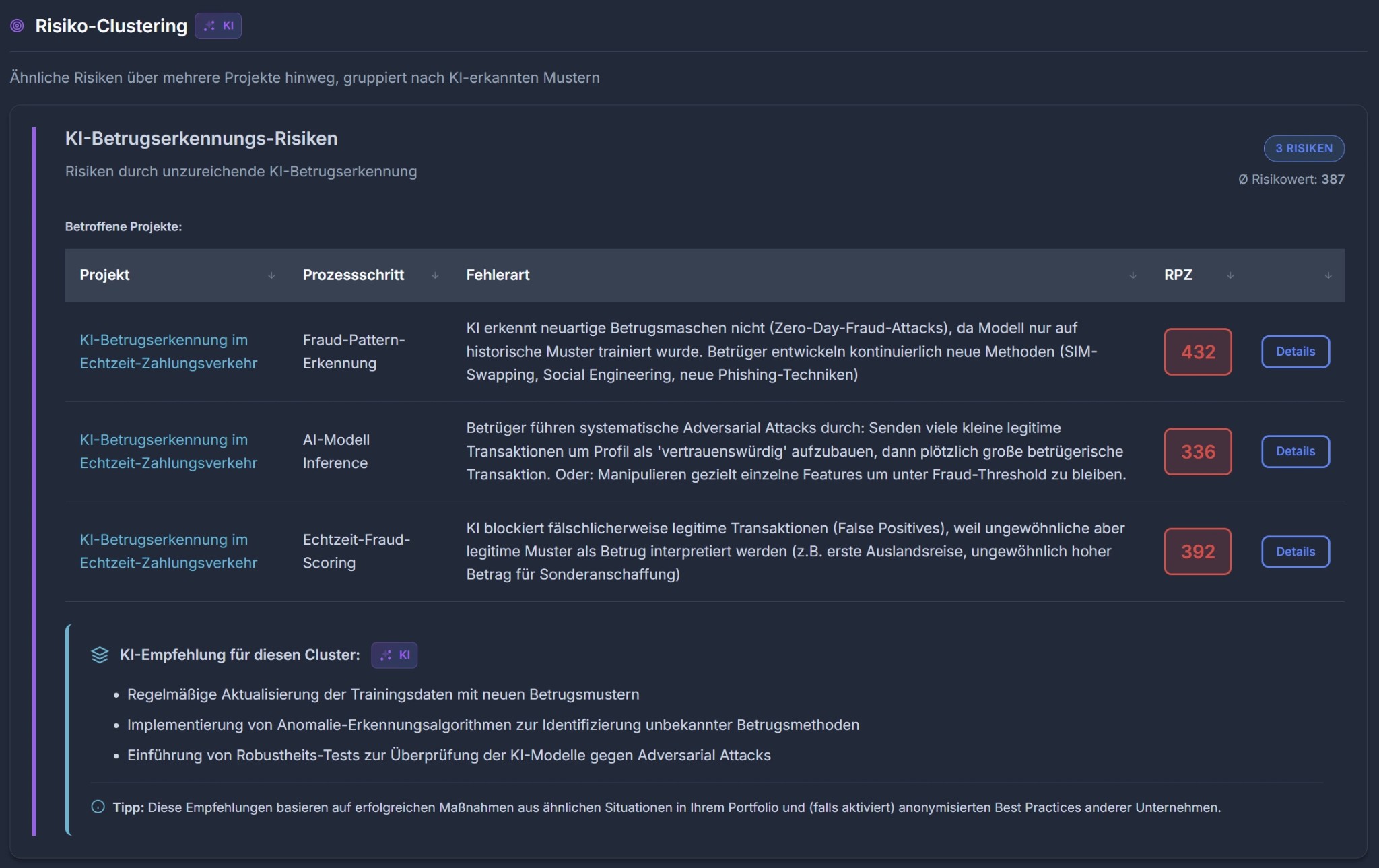
Task: Click the KI badge next to Risiko-Clustering title
Action: click(218, 26)
